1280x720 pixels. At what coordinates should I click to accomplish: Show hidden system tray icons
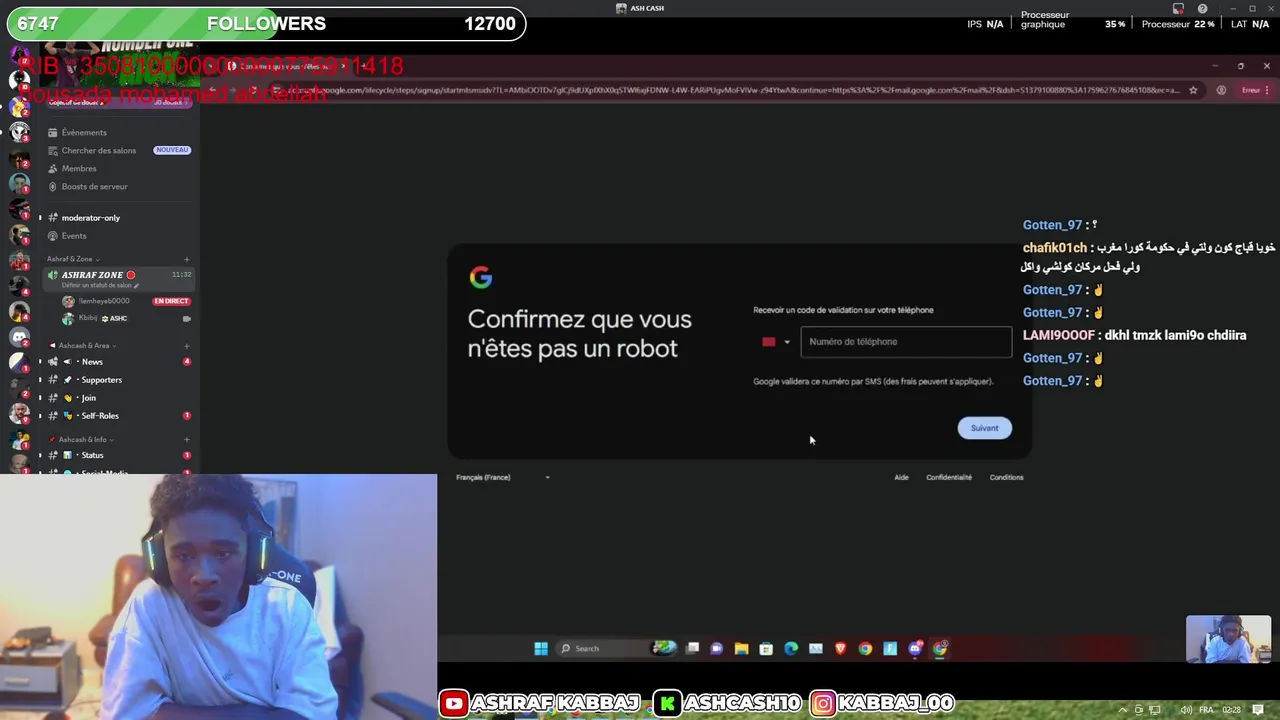tap(1122, 709)
